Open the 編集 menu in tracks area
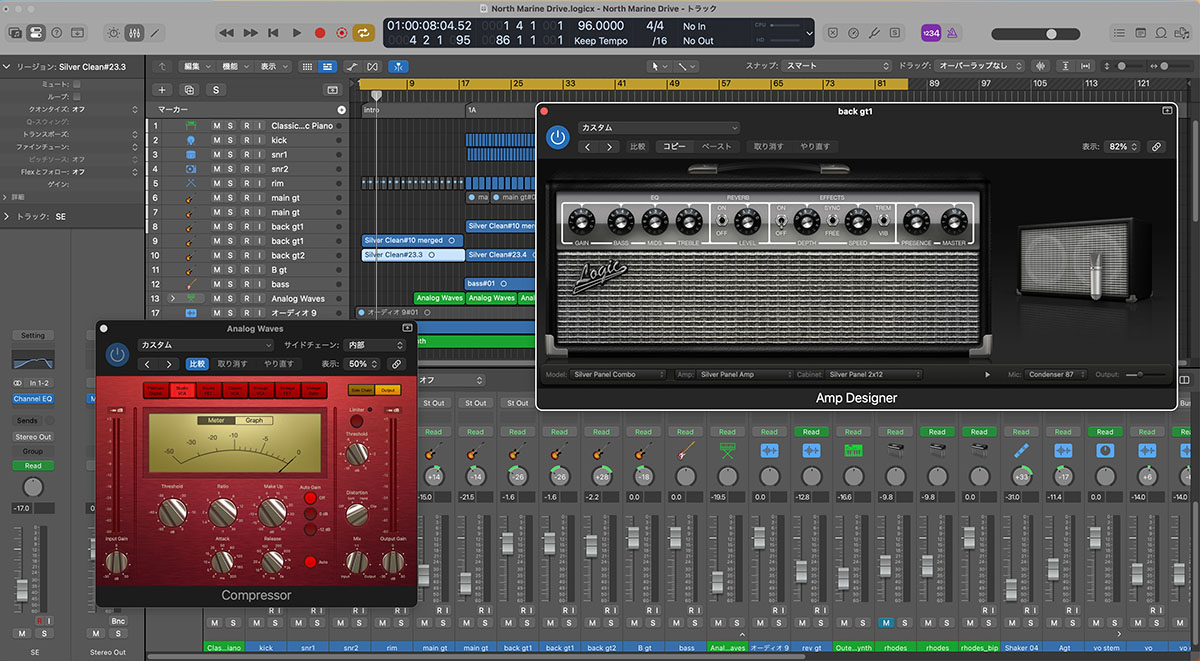The width and height of the screenshot is (1200, 661). (194, 66)
